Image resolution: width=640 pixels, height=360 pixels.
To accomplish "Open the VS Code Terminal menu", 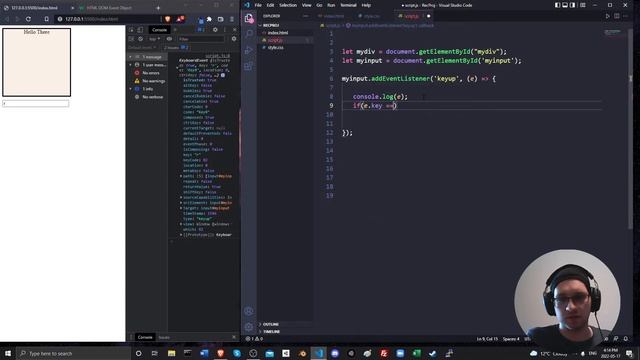I will (348, 5).
